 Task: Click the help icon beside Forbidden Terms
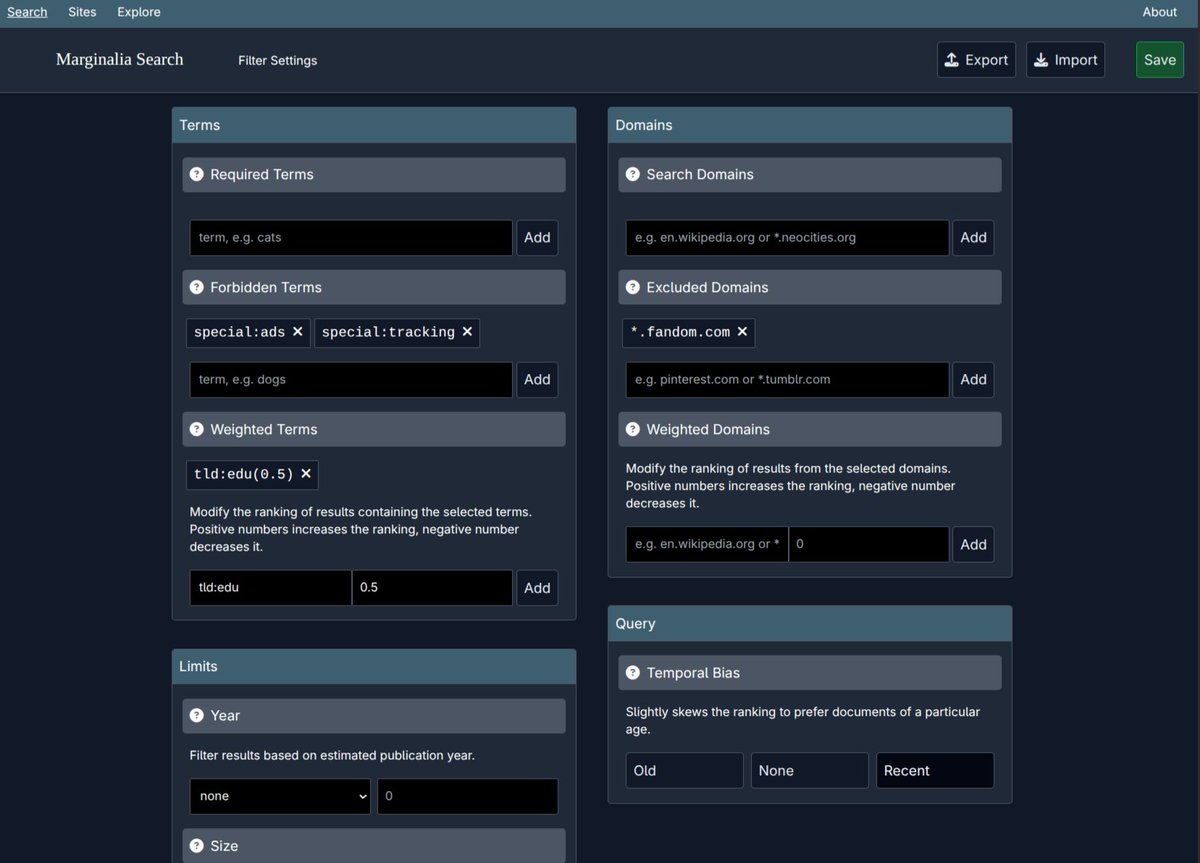[197, 287]
